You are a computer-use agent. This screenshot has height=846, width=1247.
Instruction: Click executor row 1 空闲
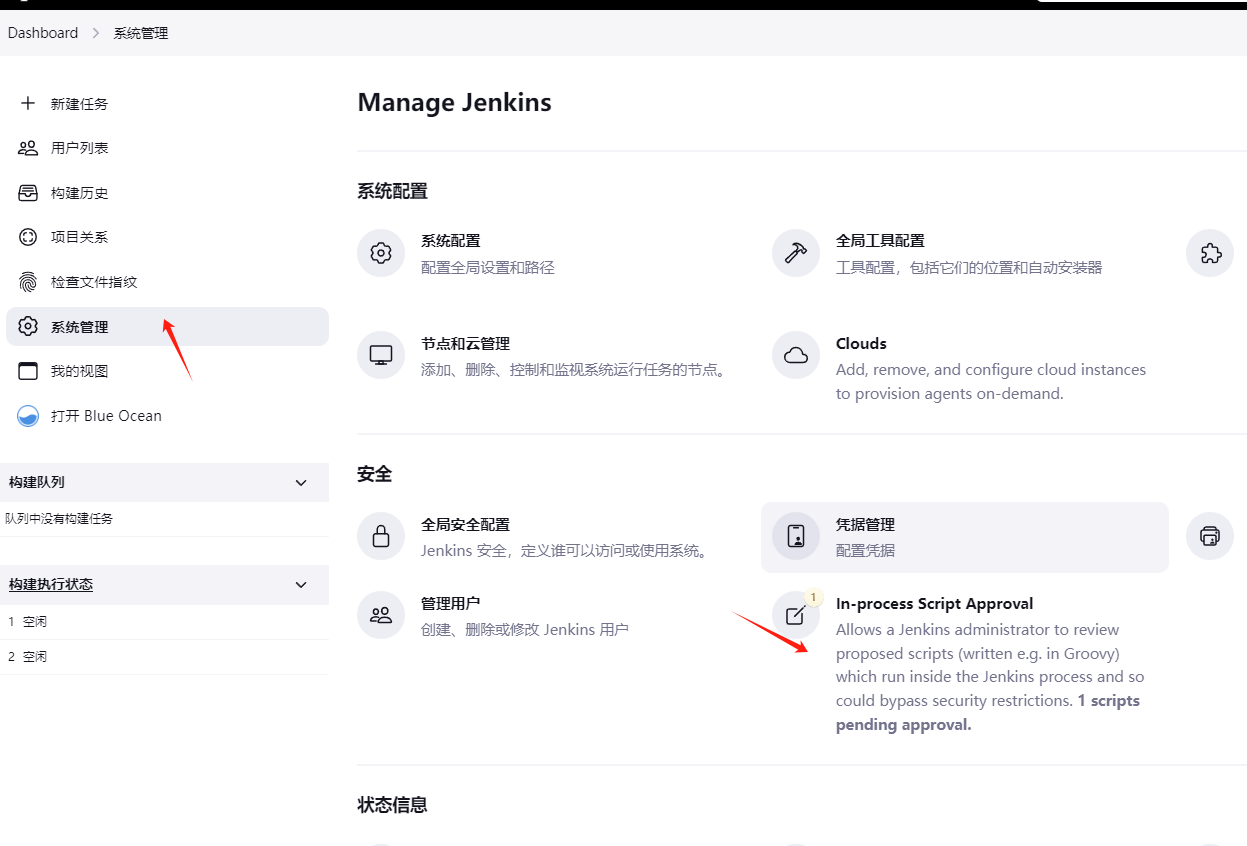pyautogui.click(x=164, y=621)
